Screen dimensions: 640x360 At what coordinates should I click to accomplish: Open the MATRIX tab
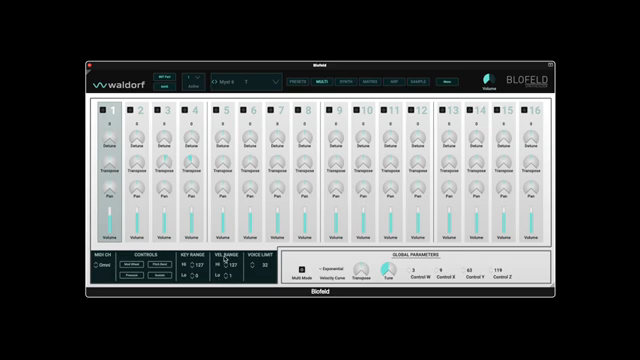370,82
